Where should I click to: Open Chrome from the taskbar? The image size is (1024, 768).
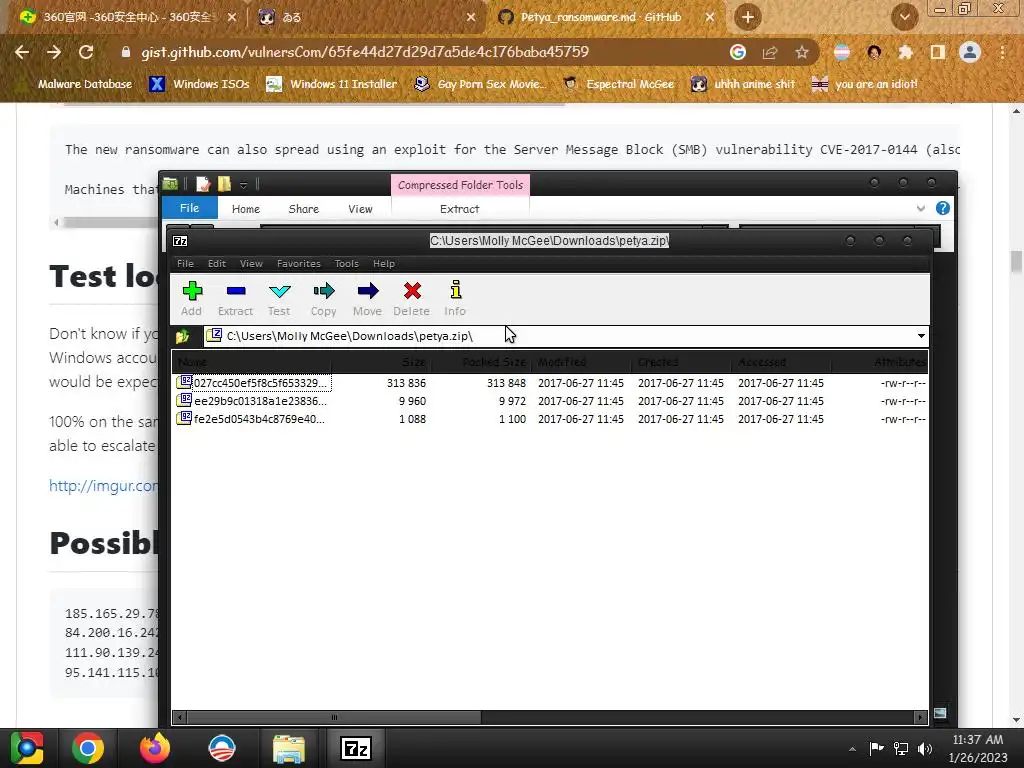click(88, 748)
